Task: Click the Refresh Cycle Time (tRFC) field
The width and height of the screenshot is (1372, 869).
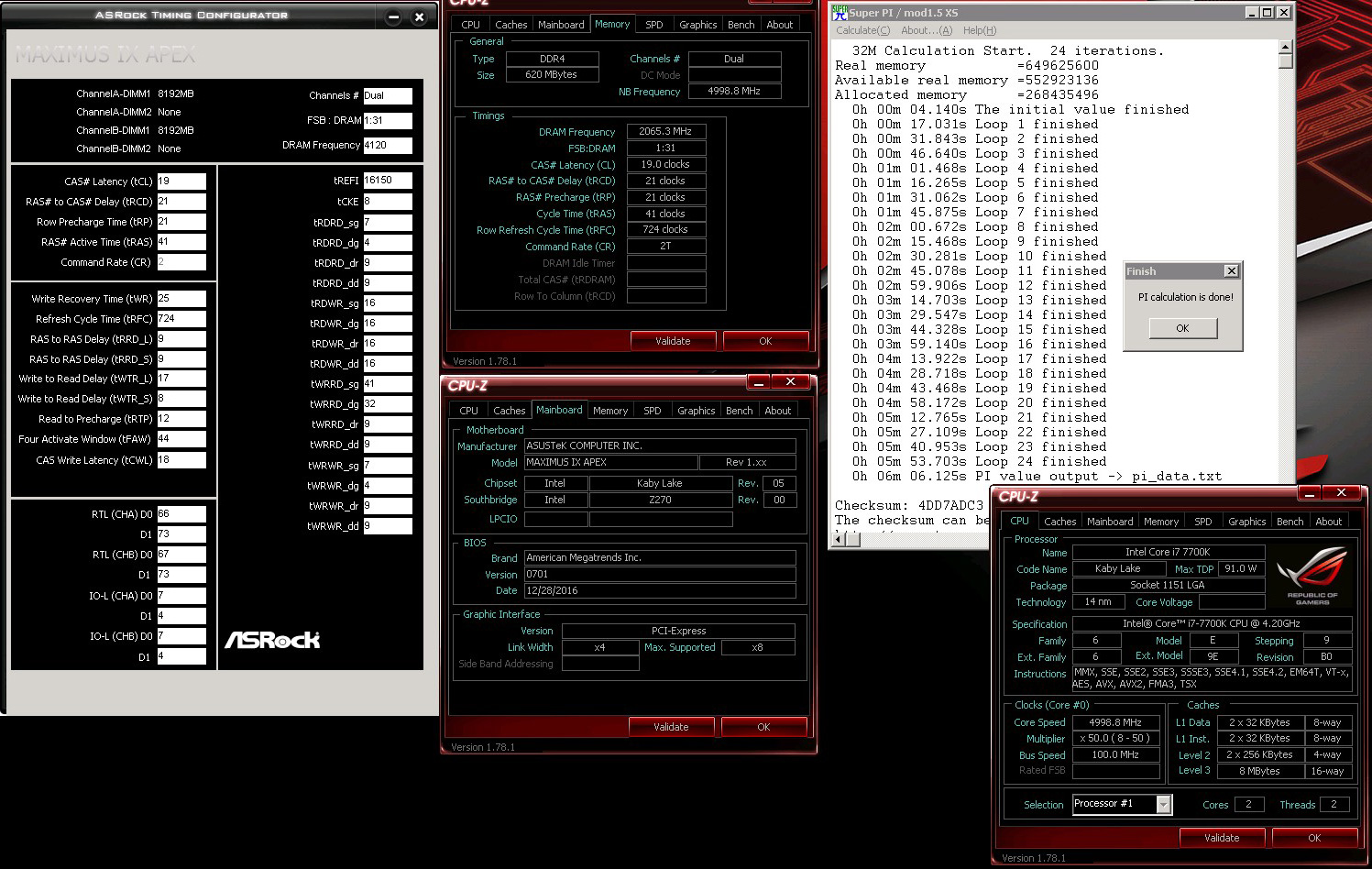Action: point(181,319)
